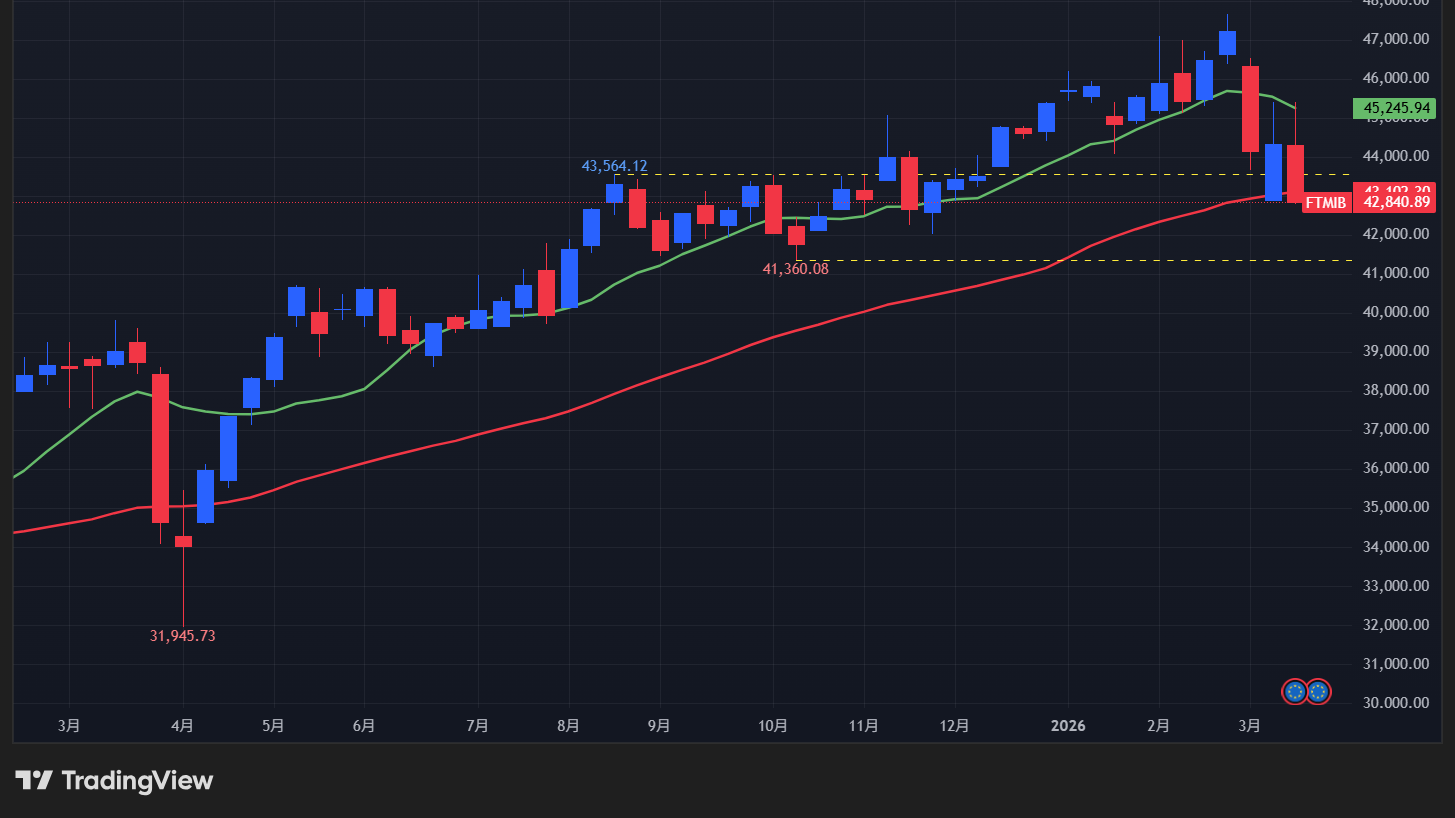Click the 31,945.73 low price marker
This screenshot has height=818, width=1455.
[183, 636]
